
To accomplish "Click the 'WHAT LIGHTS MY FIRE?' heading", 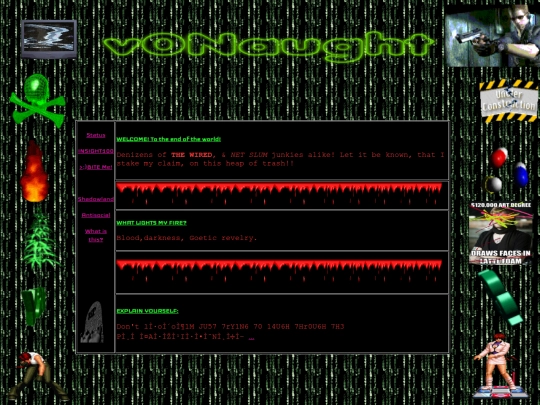I will pyautogui.click(x=151, y=223).
